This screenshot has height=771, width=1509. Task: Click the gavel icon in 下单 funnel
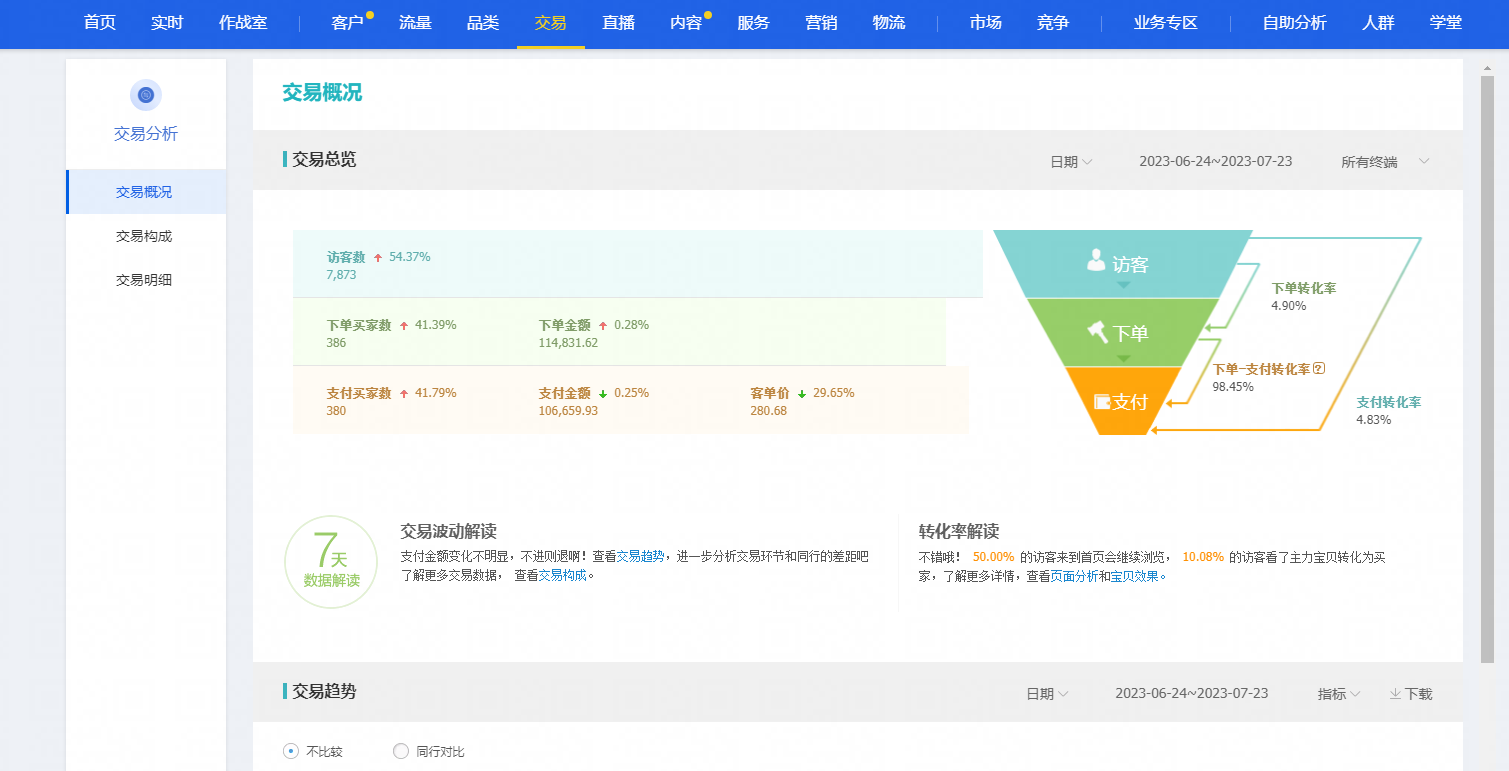pyautogui.click(x=1097, y=331)
